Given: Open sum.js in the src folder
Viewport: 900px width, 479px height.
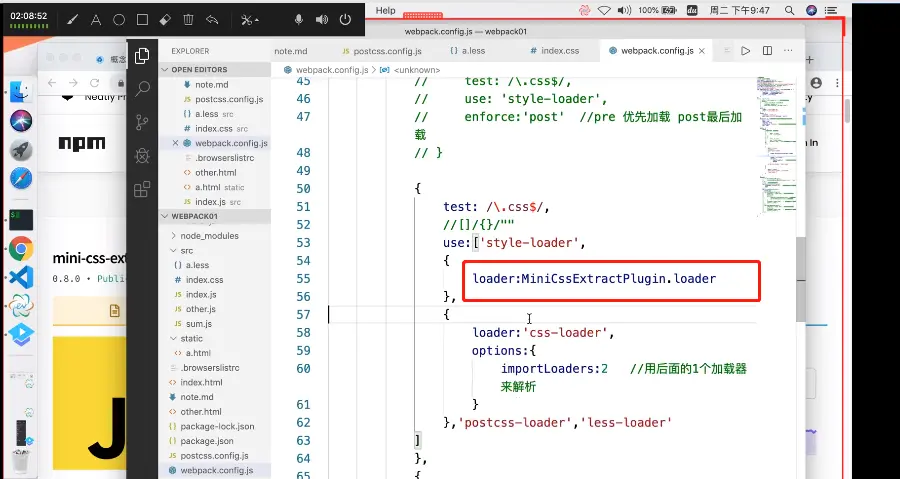Looking at the screenshot, I should click(x=199, y=324).
